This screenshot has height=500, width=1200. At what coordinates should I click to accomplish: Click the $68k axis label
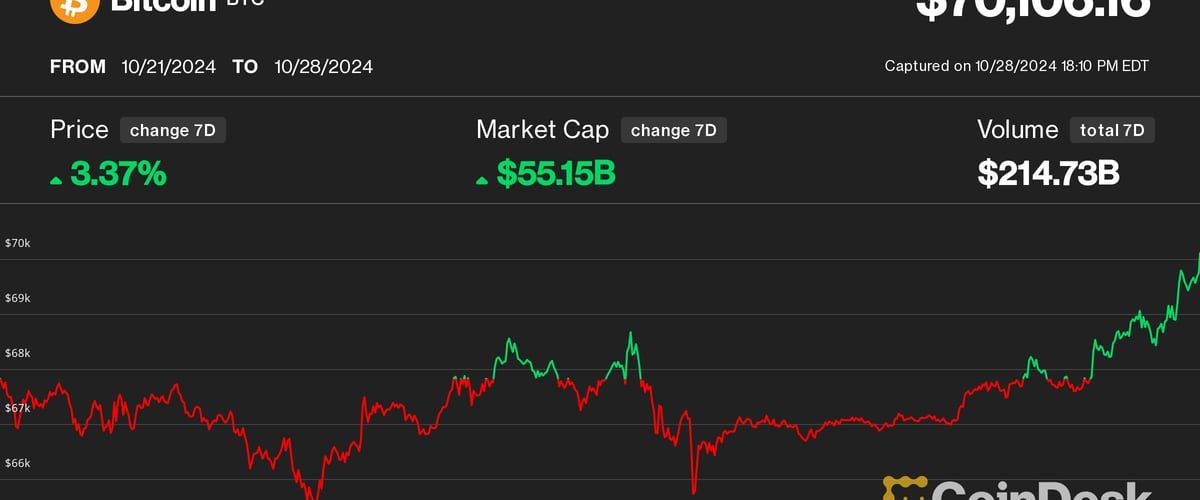[x=17, y=353]
